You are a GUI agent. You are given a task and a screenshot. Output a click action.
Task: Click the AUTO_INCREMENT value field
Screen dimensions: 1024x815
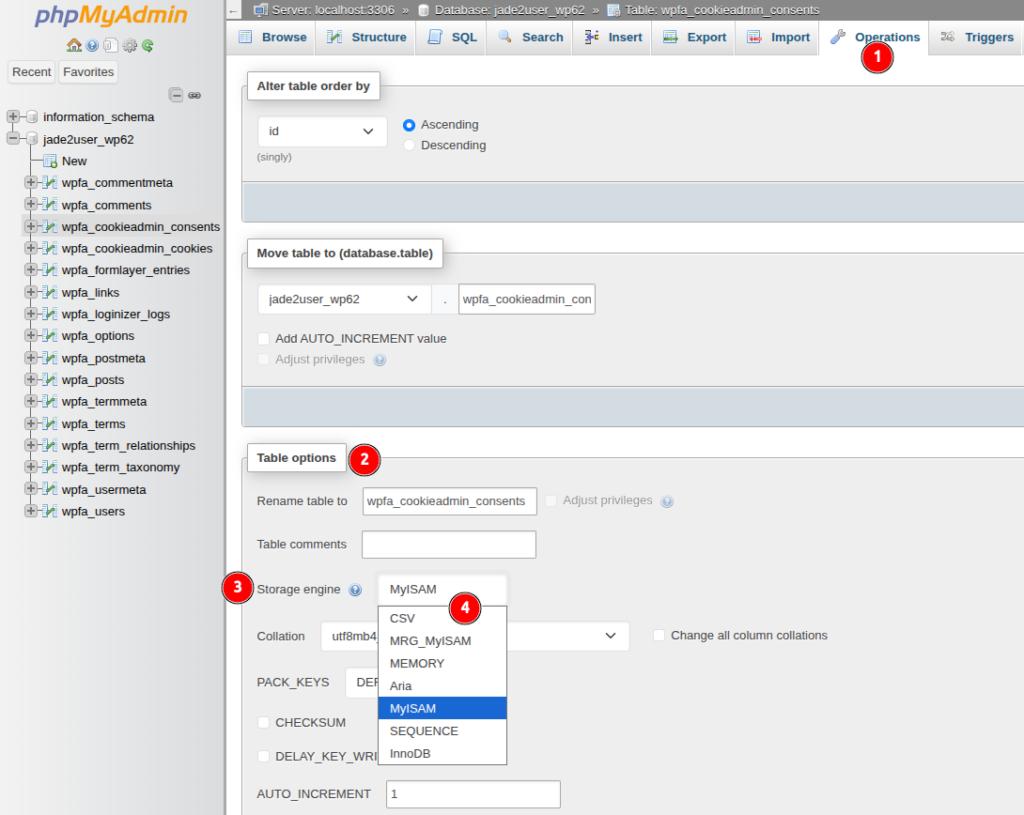tap(473, 794)
